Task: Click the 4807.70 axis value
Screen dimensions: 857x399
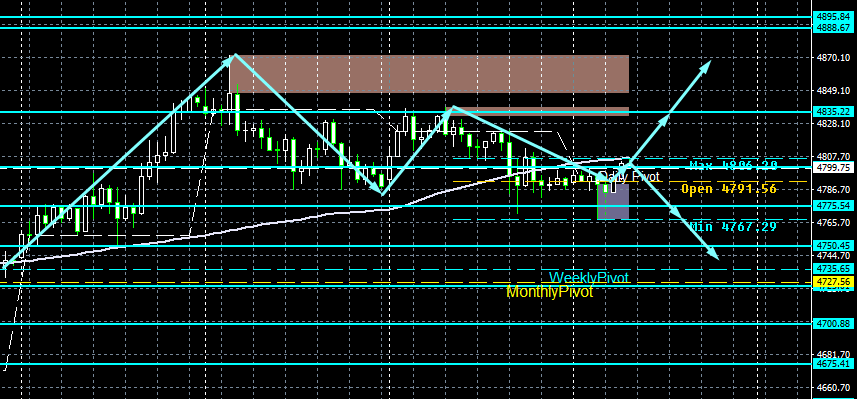Action: pyautogui.click(x=833, y=156)
